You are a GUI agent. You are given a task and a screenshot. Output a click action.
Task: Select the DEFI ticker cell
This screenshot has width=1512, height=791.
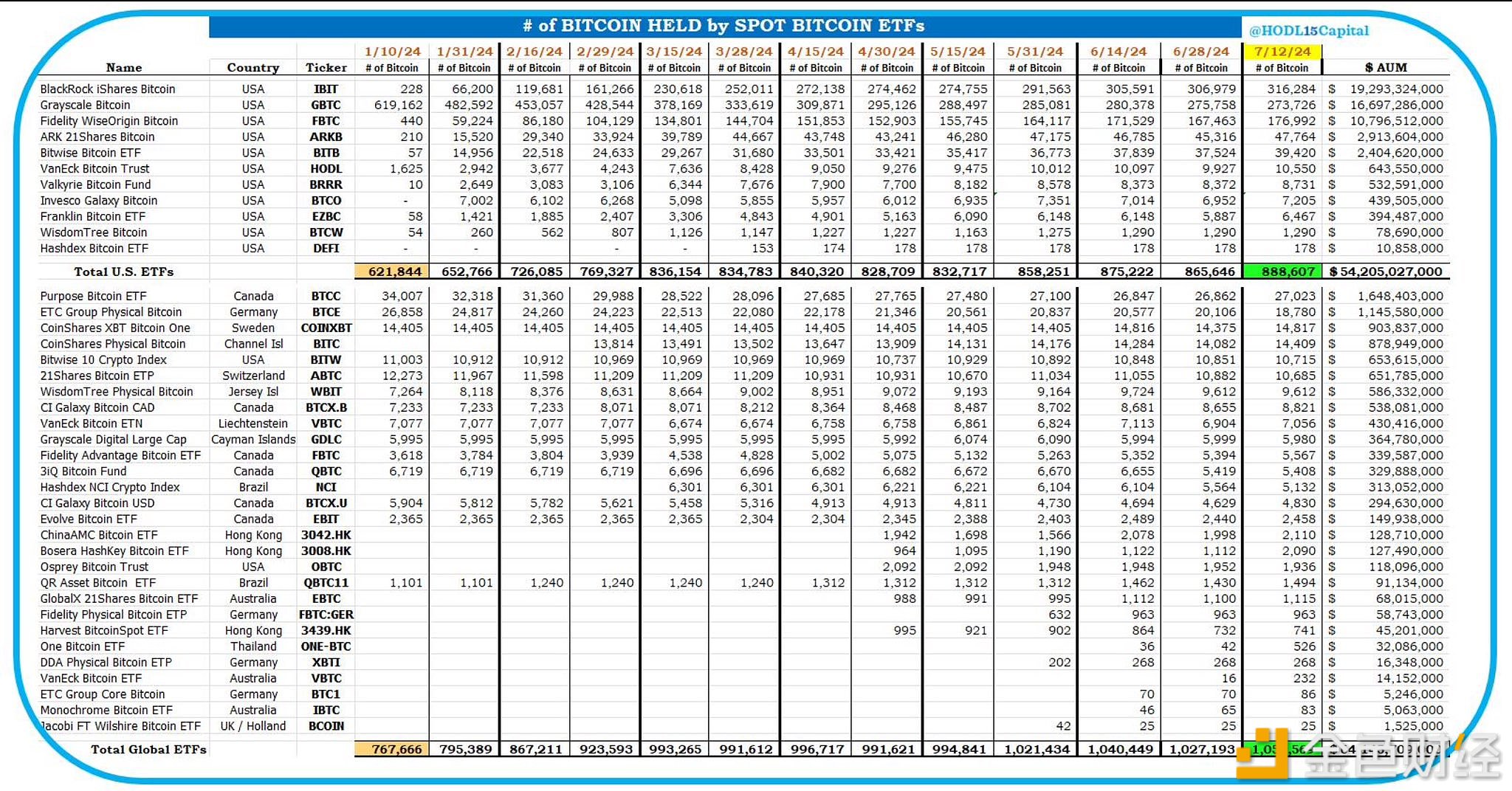click(x=326, y=249)
